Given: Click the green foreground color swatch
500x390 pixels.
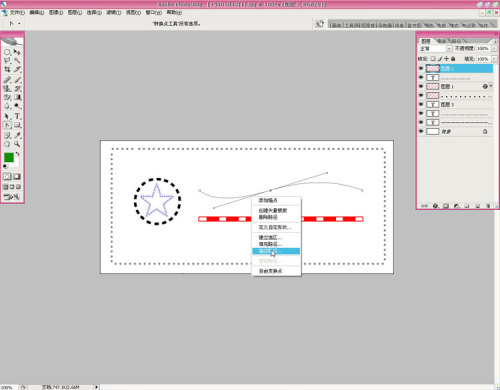Looking at the screenshot, I should pos(9,157).
